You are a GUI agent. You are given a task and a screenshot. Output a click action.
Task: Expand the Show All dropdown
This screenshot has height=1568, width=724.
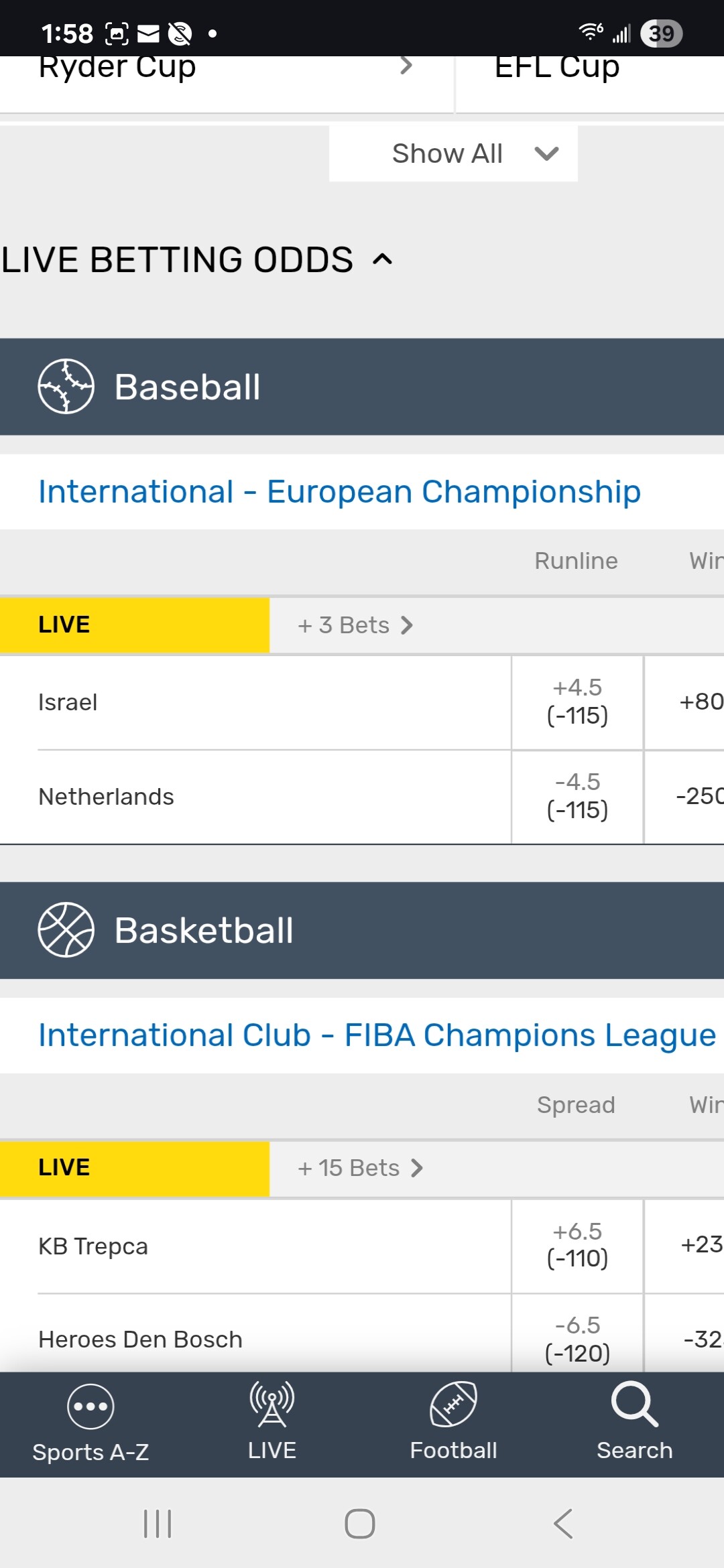(x=453, y=154)
